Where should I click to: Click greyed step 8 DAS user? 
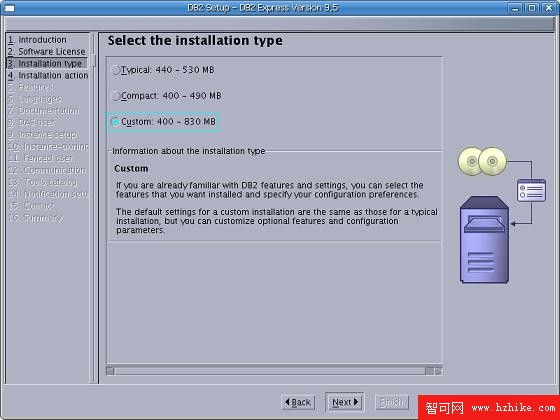[31, 122]
